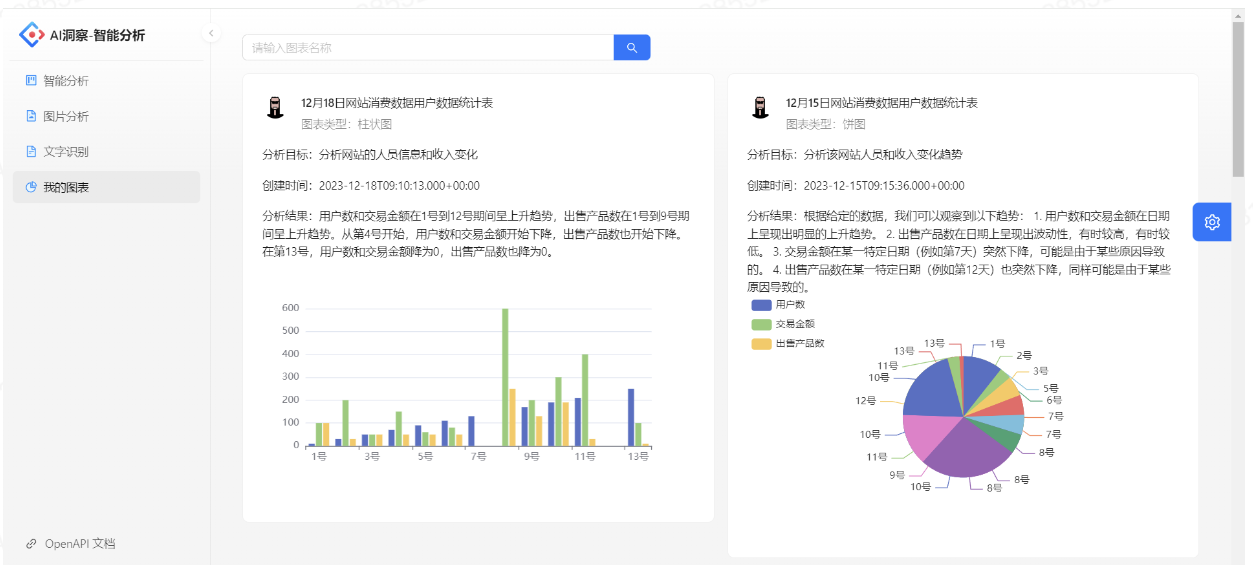Click the avatar on the 12月18日 card
Image resolution: width=1253 pixels, height=565 pixels.
coord(275,108)
